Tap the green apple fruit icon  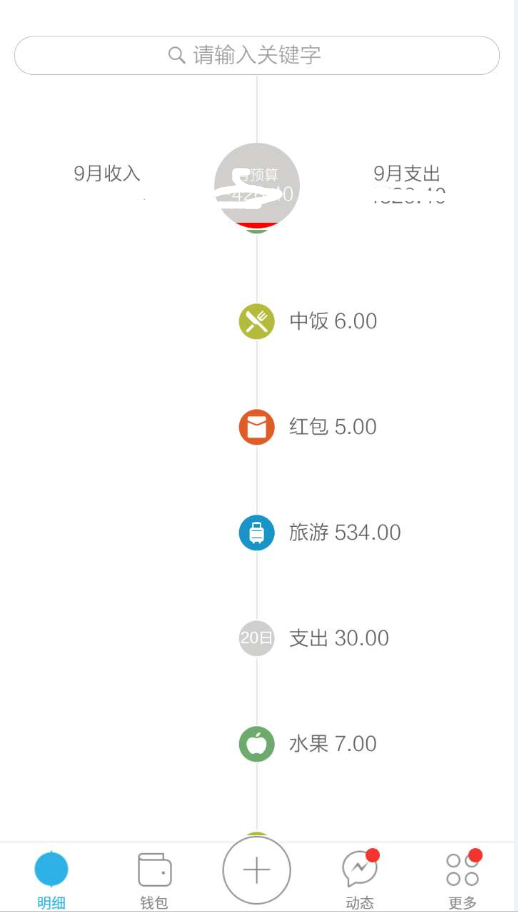pyautogui.click(x=256, y=744)
